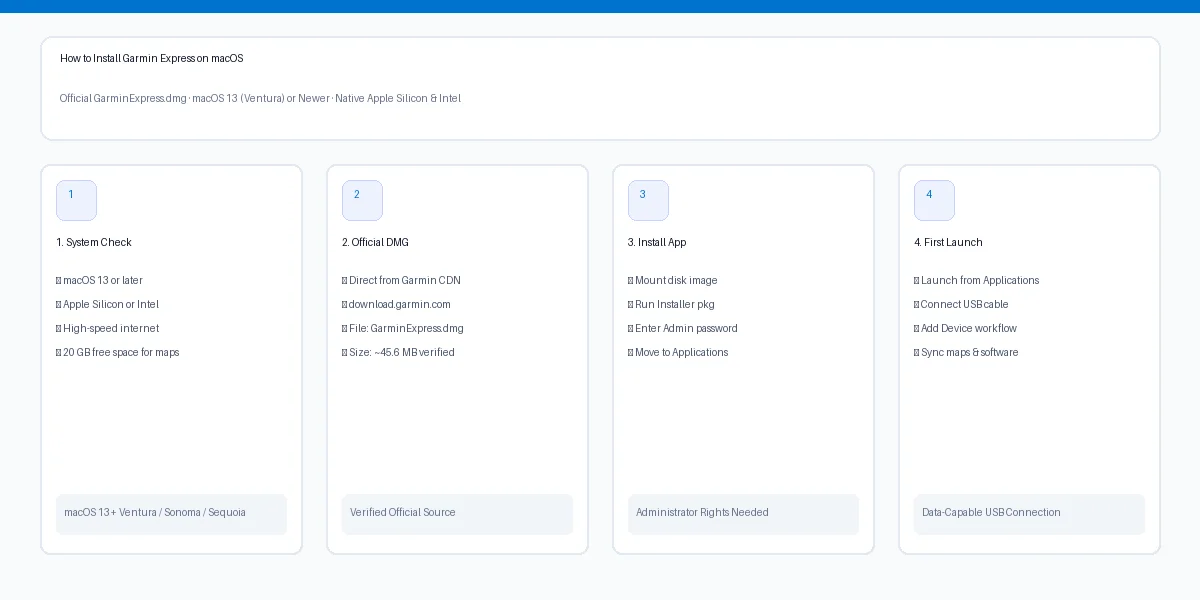The height and width of the screenshot is (600, 1200).
Task: Click 'Size: ~45.6 MB verified' bullet
Action: coord(398,352)
